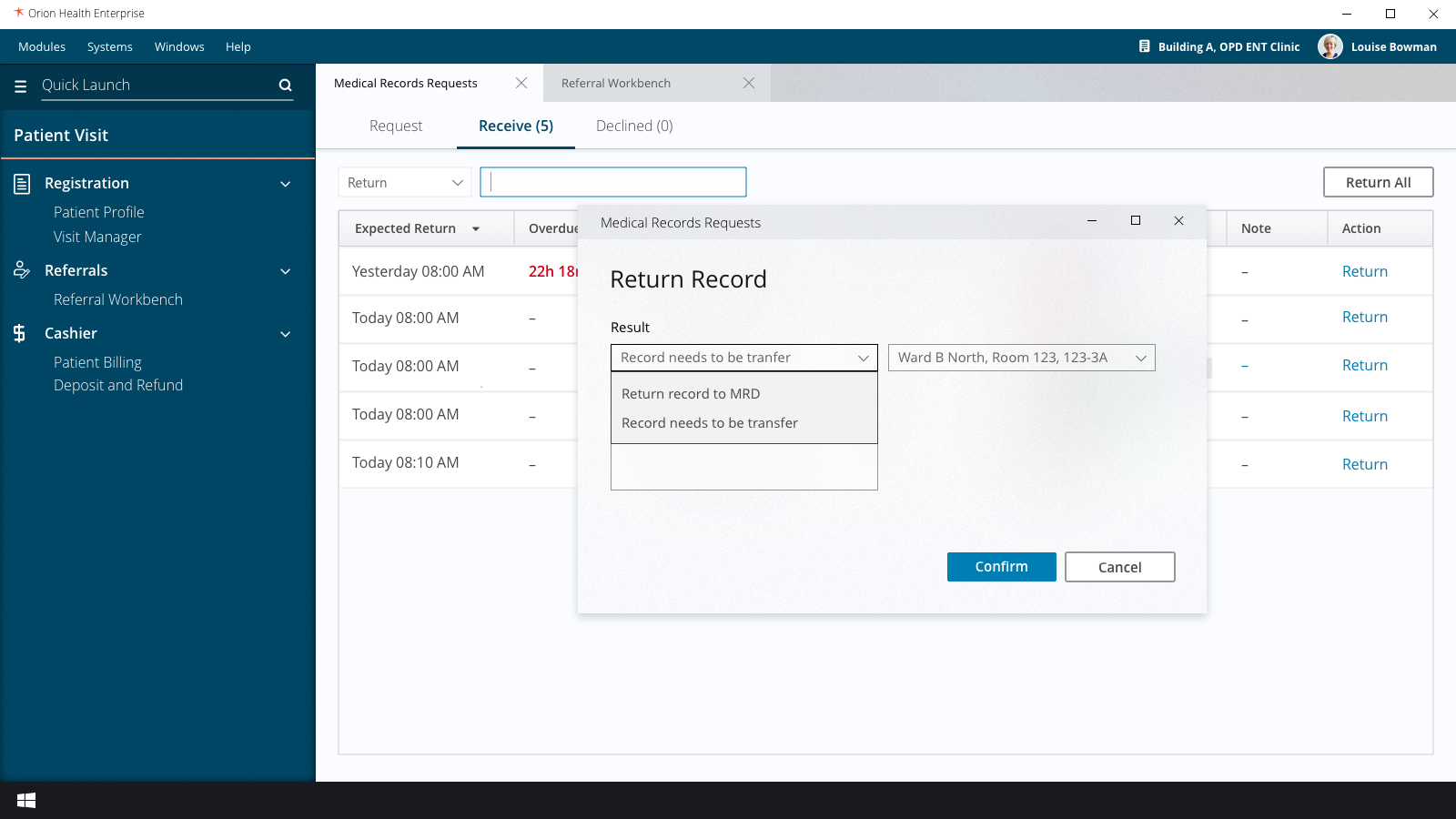1456x819 pixels.
Task: Click the empty text area below Result options
Action: [744, 467]
